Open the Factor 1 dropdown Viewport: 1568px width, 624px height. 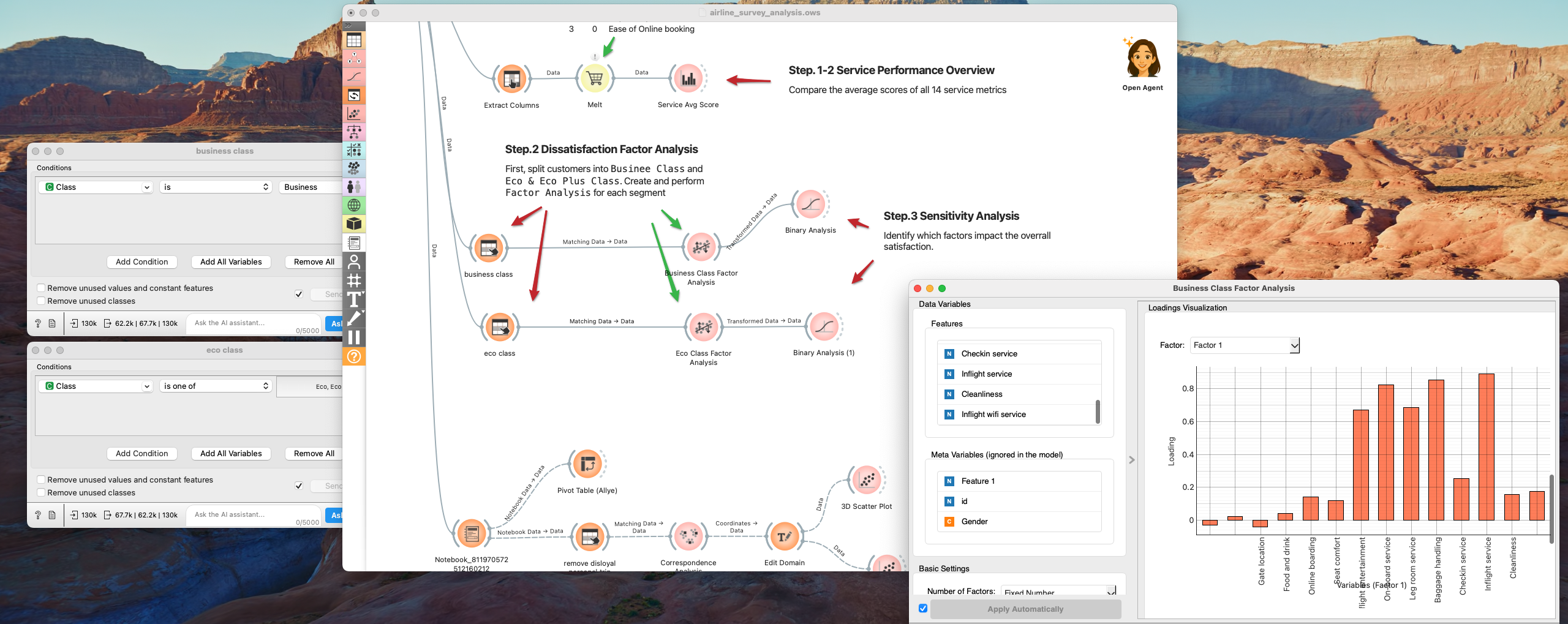coord(1245,345)
